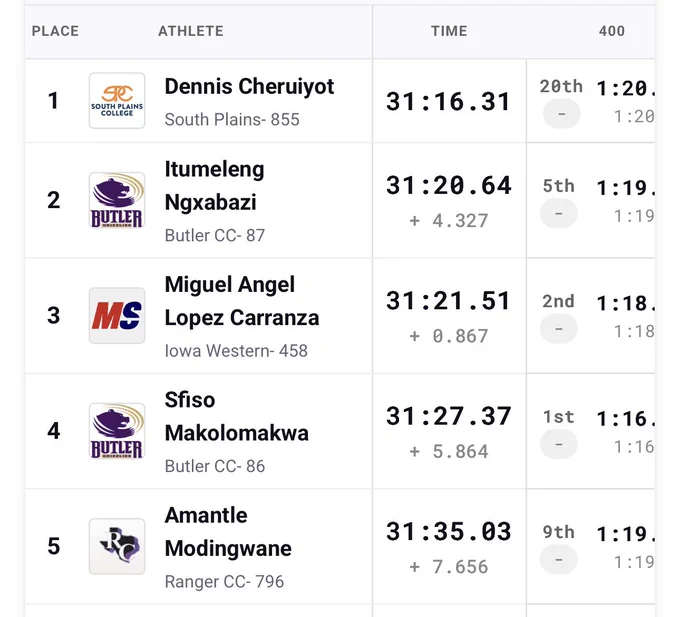The image size is (680, 617).
Task: Select the 400 split column header
Action: (x=611, y=31)
